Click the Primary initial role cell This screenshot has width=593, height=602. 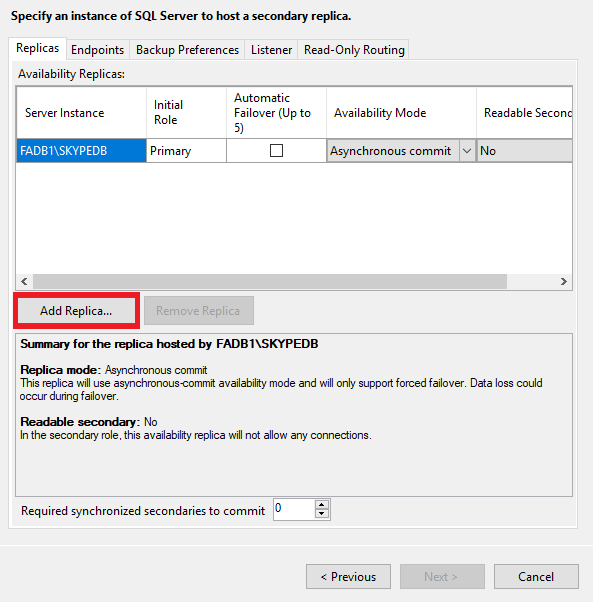click(x=186, y=151)
